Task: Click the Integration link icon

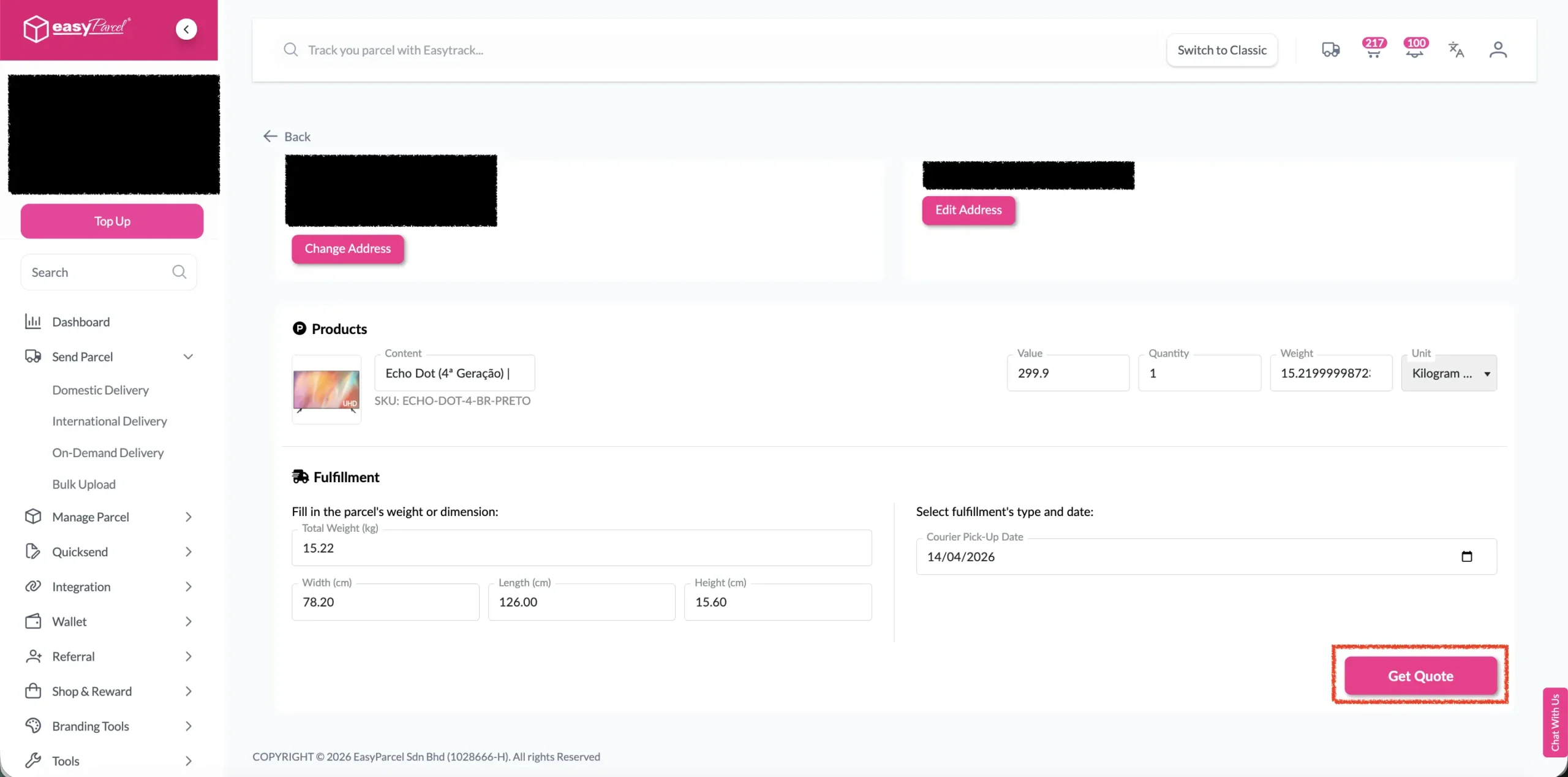Action: pyautogui.click(x=33, y=586)
